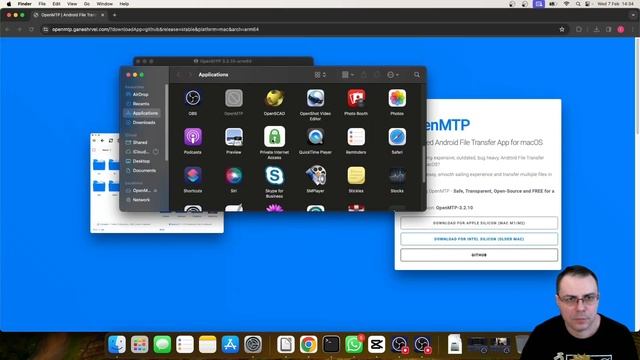Open Chrome extensions puzzle icon

[579, 29]
